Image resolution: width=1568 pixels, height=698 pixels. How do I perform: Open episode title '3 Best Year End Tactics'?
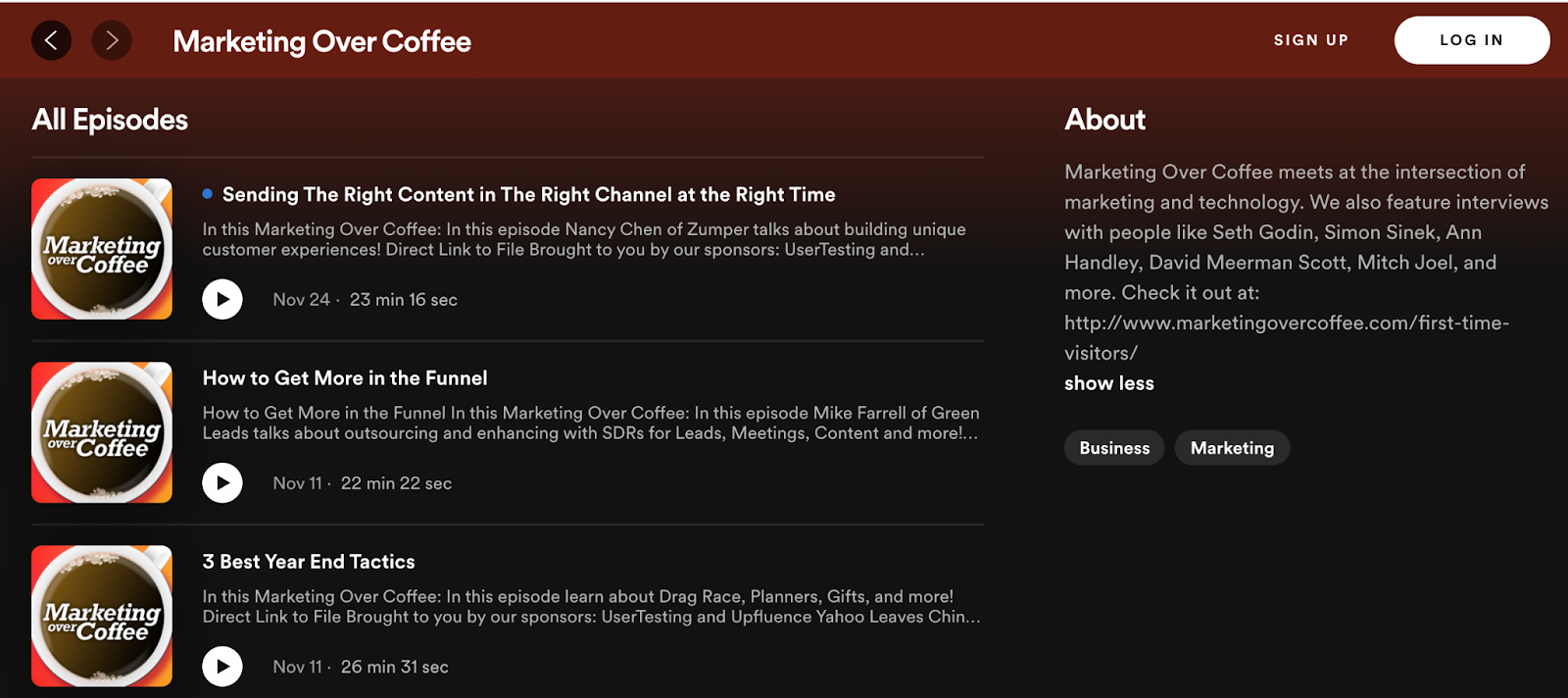pyautogui.click(x=309, y=562)
